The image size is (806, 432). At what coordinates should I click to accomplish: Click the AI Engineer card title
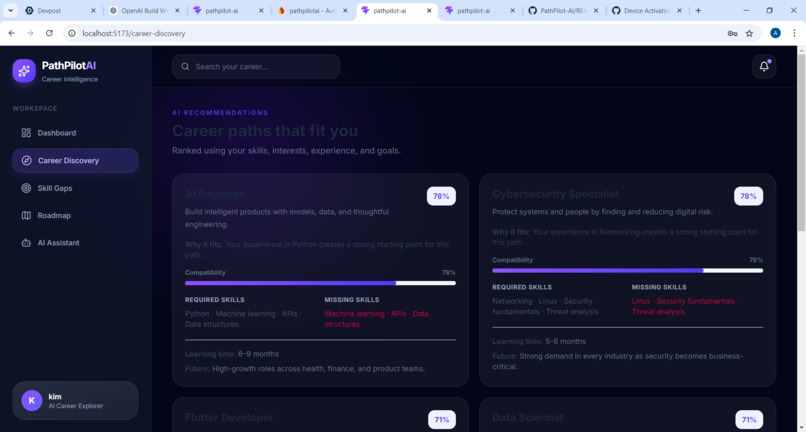pyautogui.click(x=214, y=194)
